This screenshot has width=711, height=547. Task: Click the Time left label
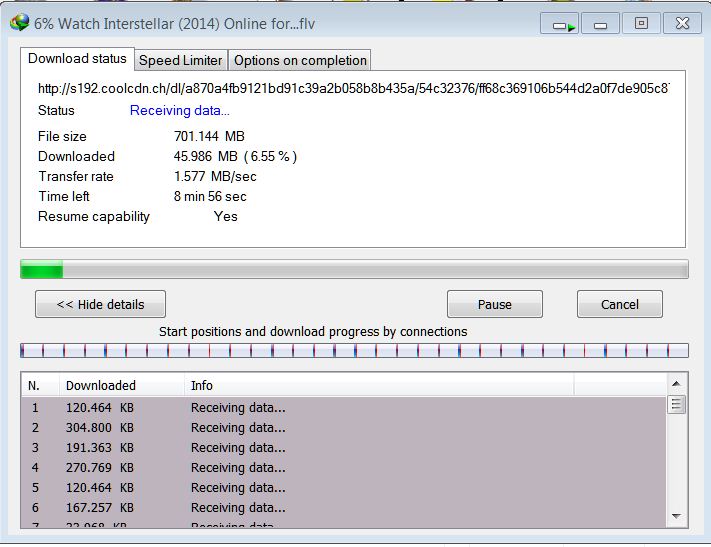tap(64, 196)
